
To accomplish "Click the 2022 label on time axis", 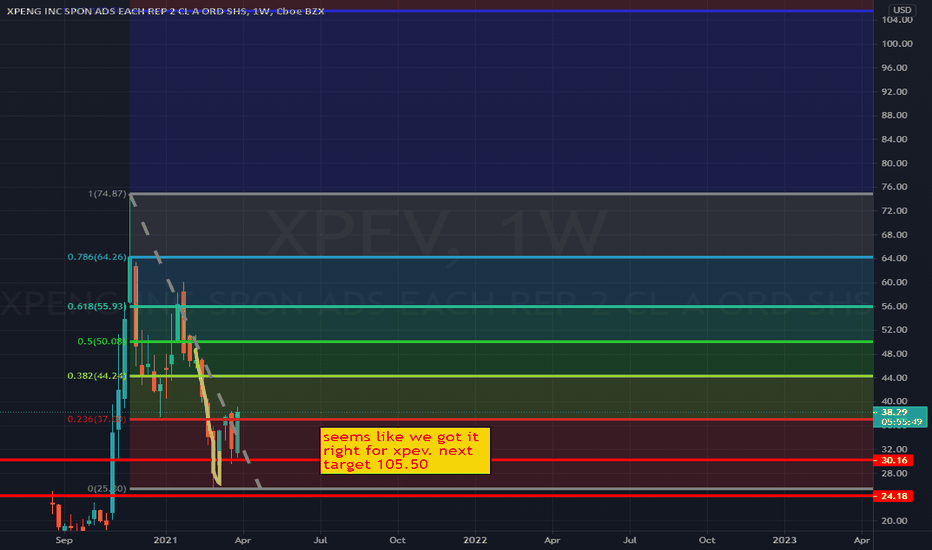I will 475,540.
